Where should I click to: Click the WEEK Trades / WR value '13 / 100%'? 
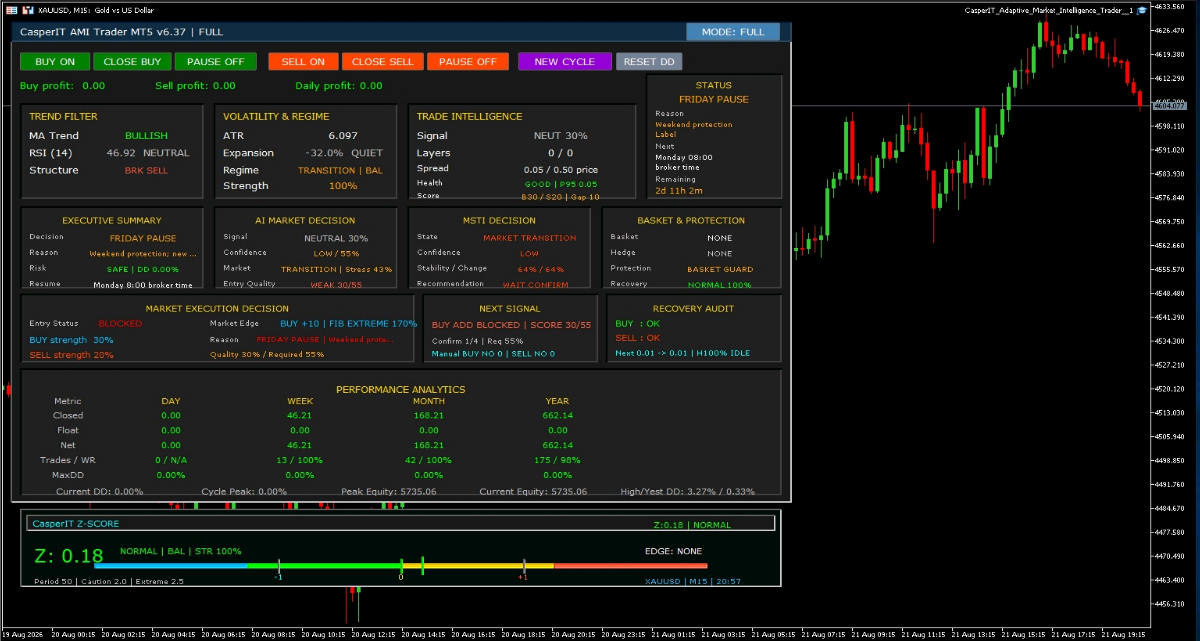tap(300, 460)
